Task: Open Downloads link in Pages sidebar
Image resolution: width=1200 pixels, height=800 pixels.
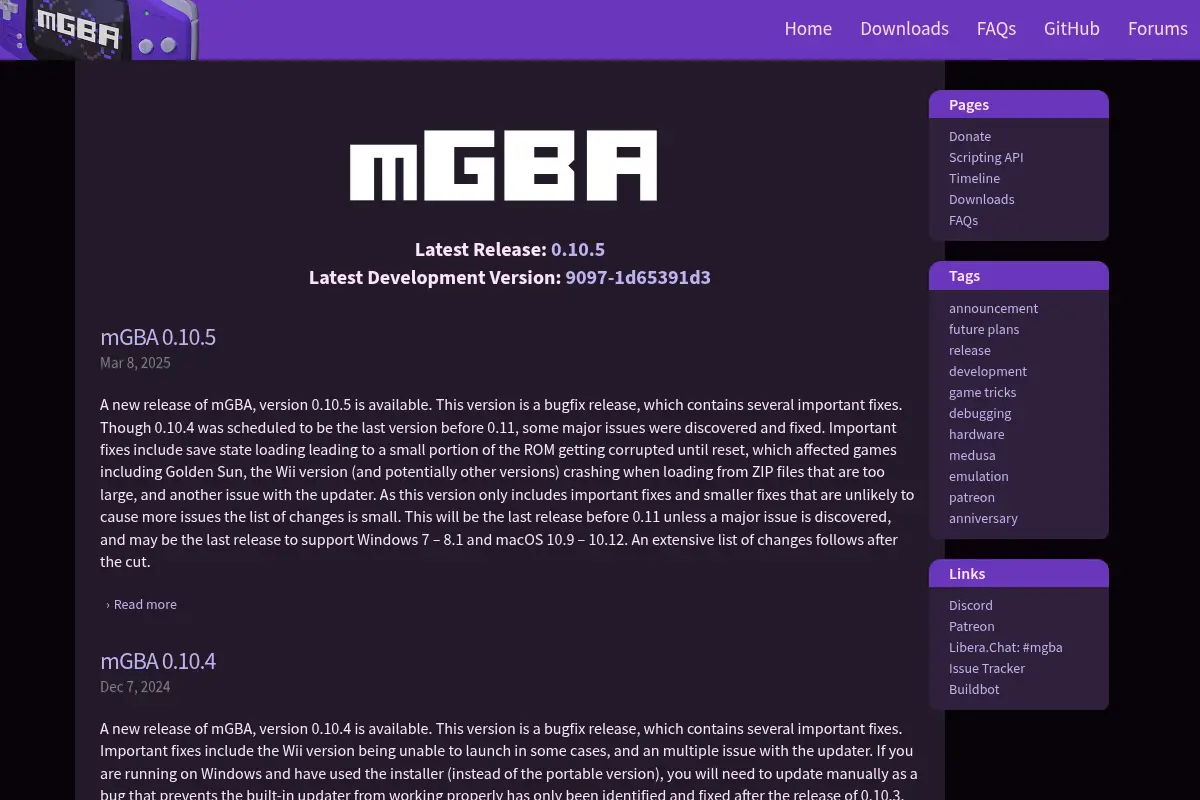Action: point(981,199)
